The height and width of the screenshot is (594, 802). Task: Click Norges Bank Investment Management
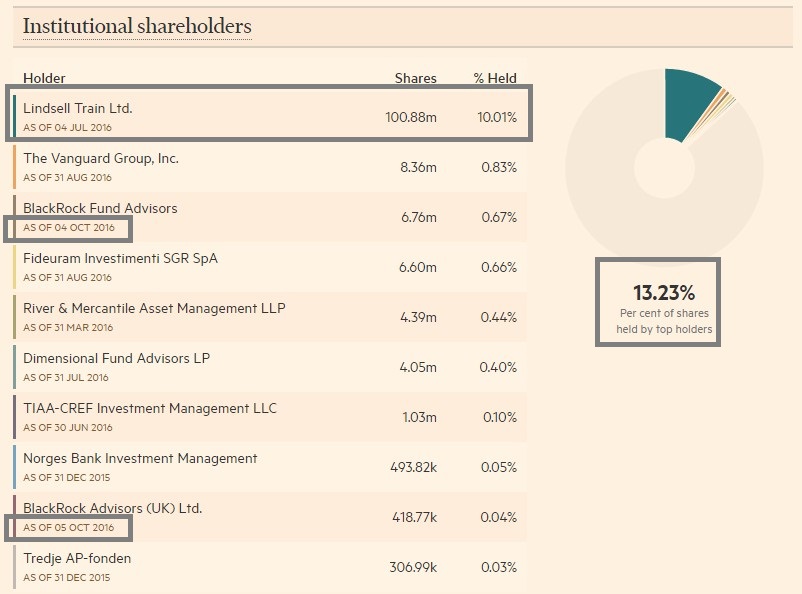click(x=140, y=458)
